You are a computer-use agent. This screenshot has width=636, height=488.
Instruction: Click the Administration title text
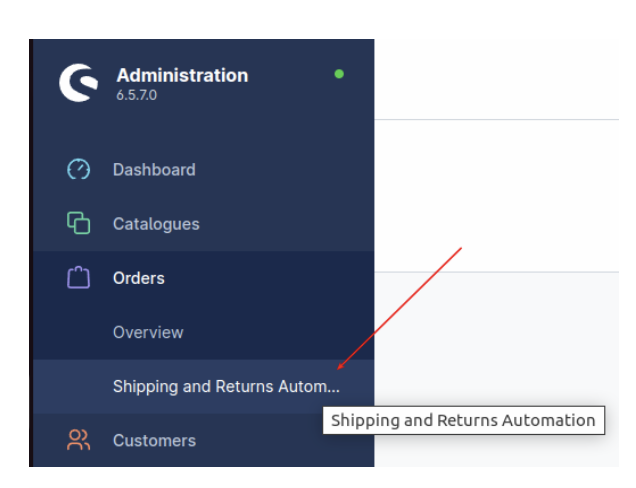182,75
